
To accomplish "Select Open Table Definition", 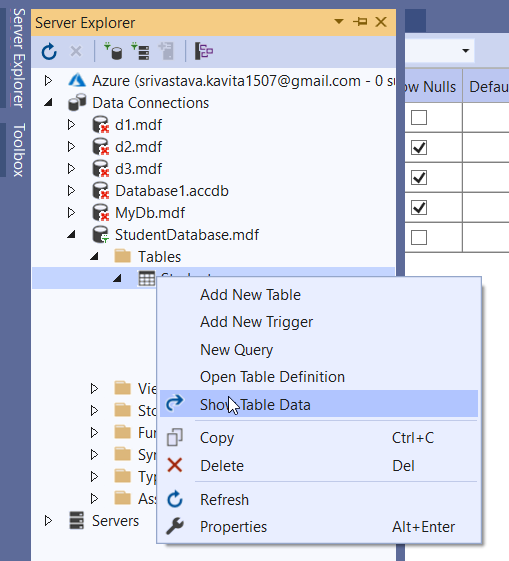I will click(x=319, y=377).
